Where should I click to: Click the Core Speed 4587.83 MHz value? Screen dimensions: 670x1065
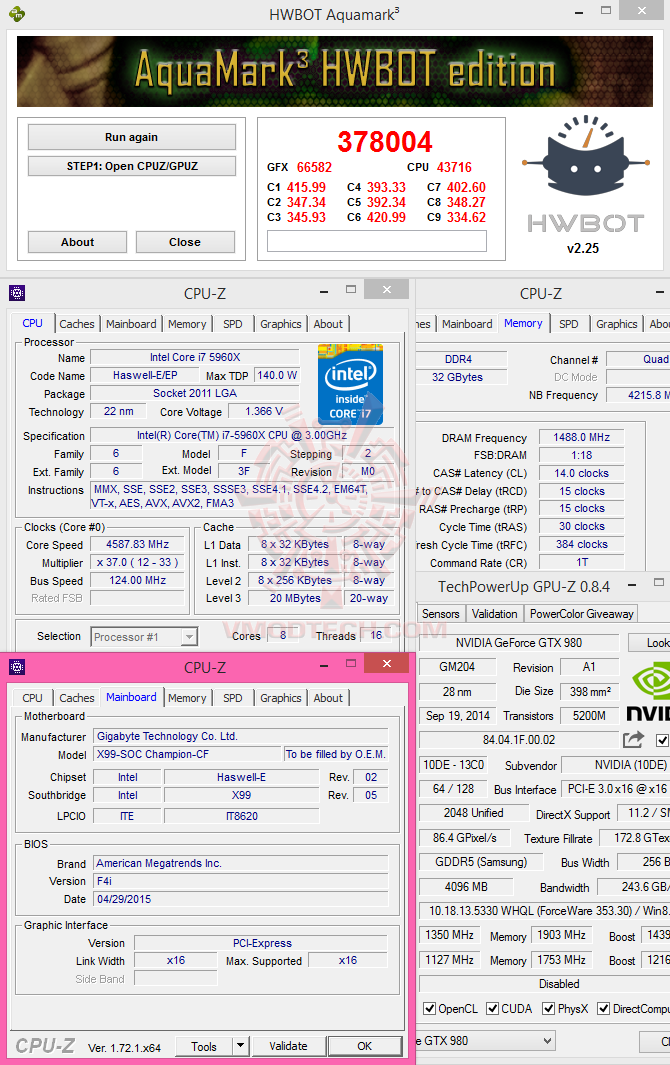coord(137,544)
